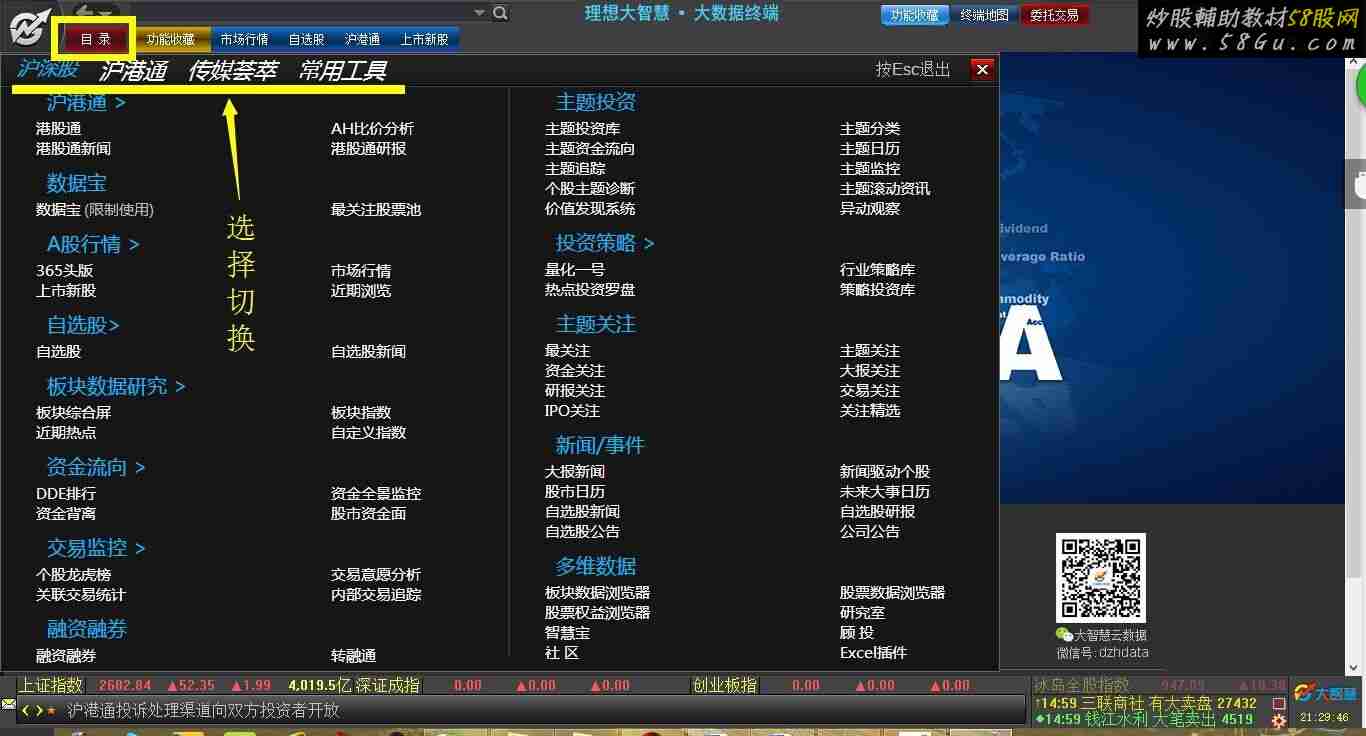Switch to the 常用工具 directory tab
This screenshot has height=736, width=1366.
point(342,71)
